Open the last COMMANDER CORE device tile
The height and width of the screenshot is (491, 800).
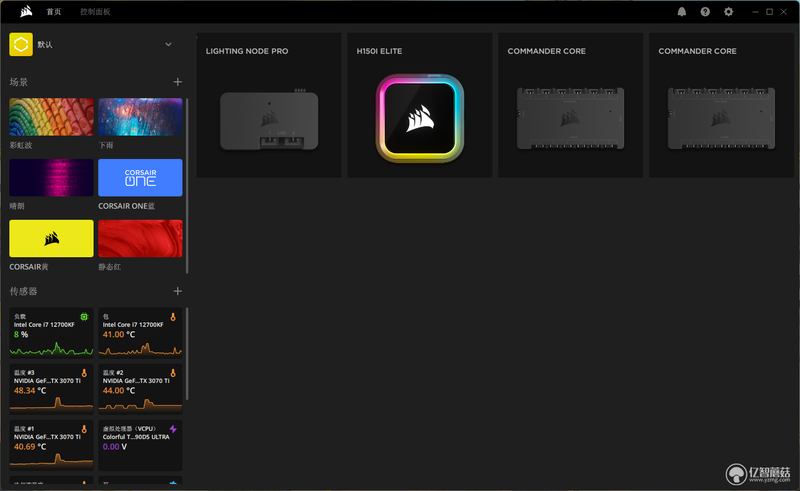coord(721,105)
